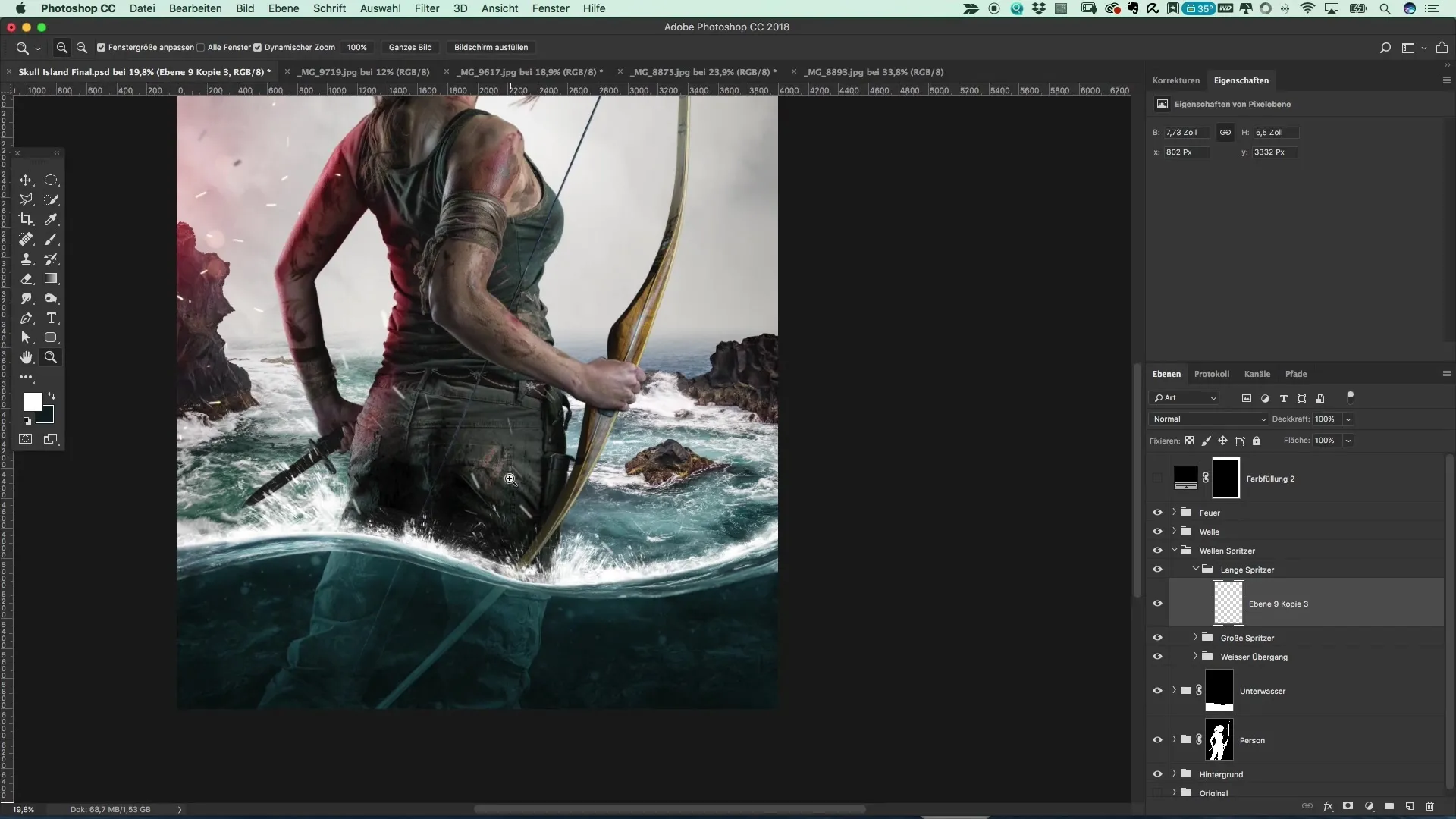Select the Sponge tool

click(51, 298)
